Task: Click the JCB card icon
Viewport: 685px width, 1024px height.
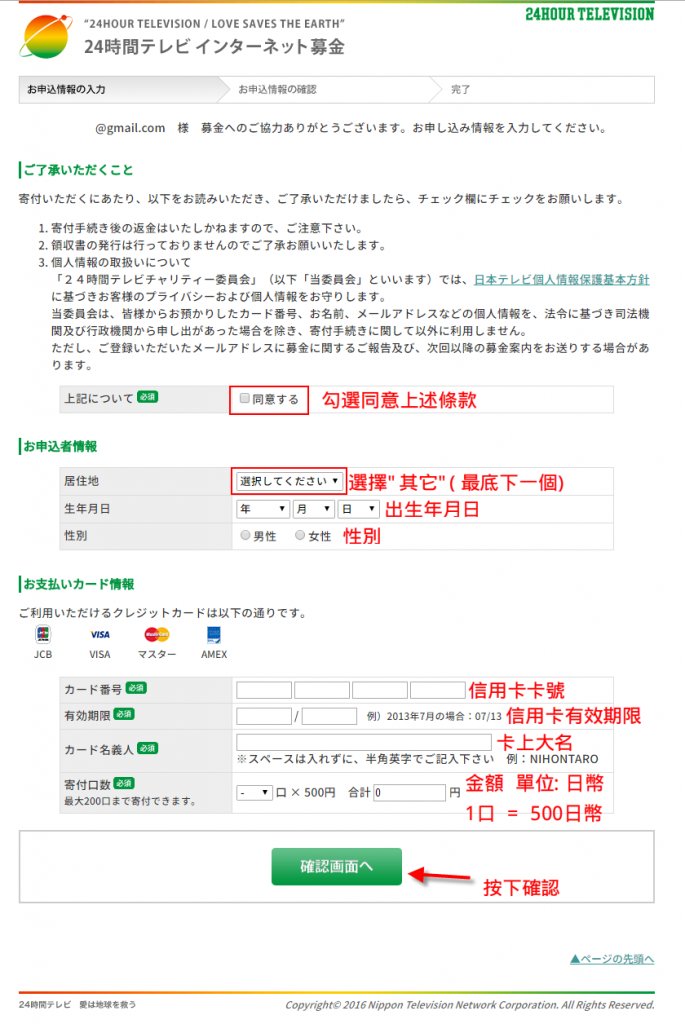Action: [x=43, y=634]
